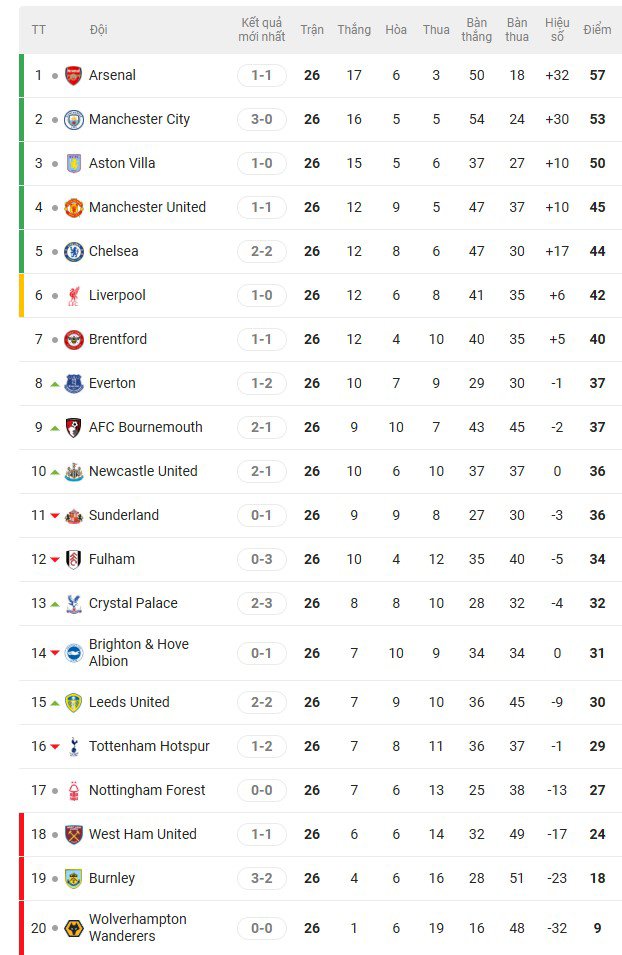Click Fulham's 0-3 latest result badge
This screenshot has width=622, height=955.
pos(262,559)
